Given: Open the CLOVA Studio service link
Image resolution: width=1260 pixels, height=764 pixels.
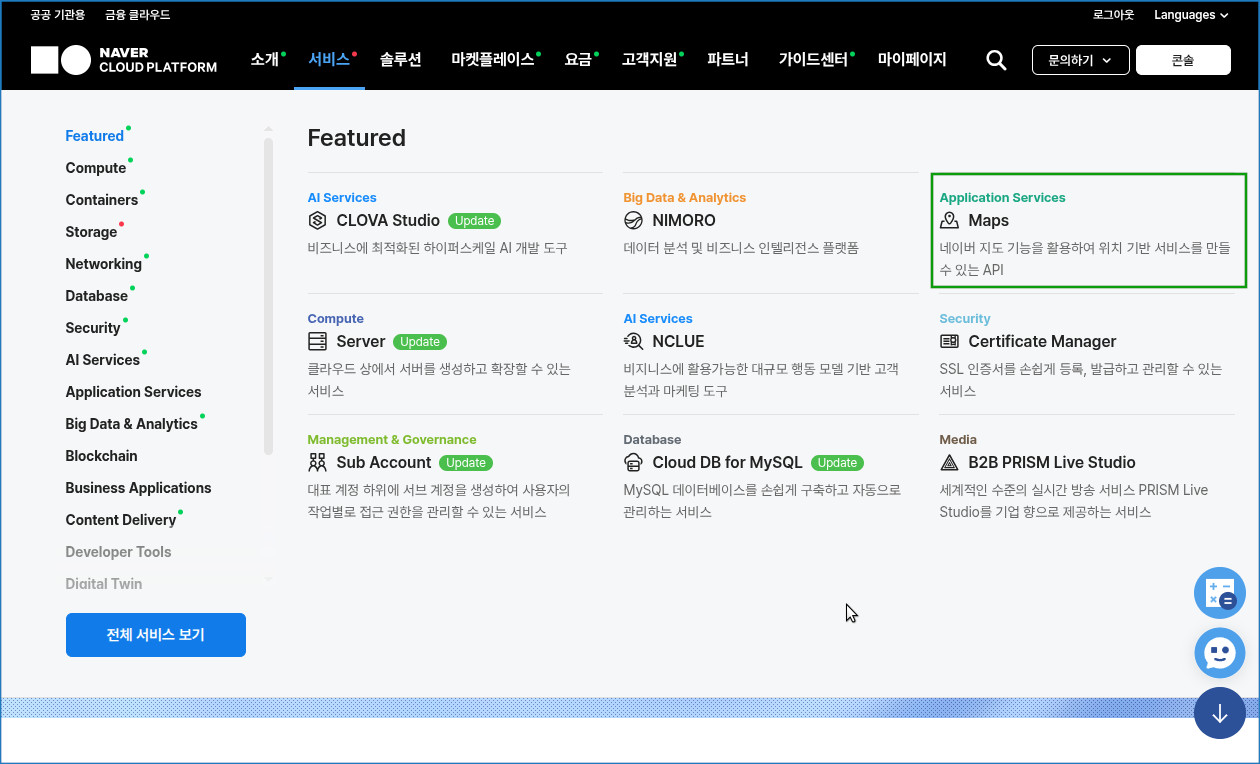Looking at the screenshot, I should pos(388,220).
